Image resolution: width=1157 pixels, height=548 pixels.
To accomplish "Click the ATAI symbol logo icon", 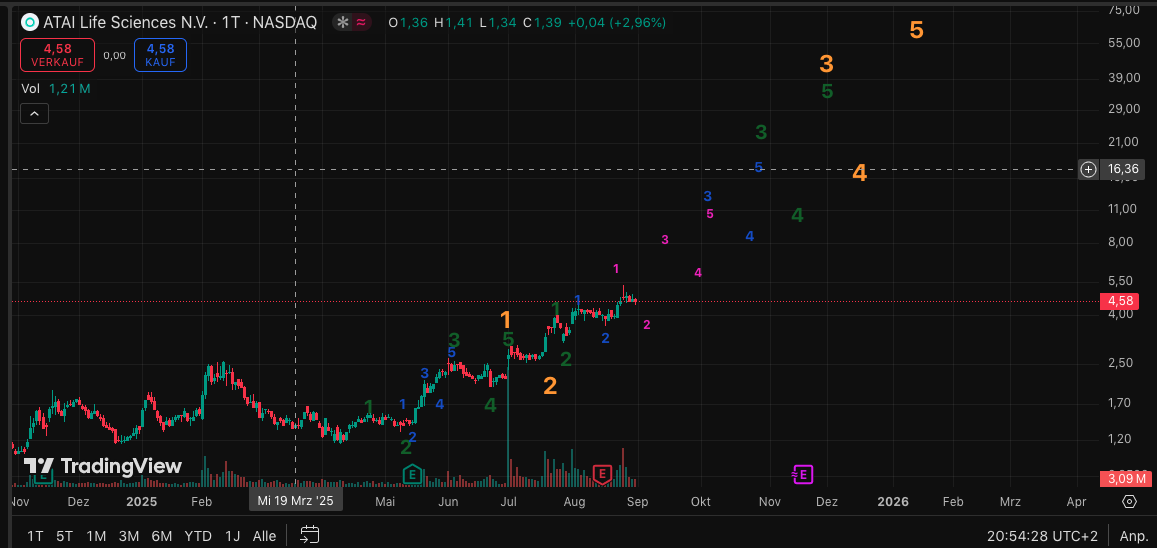I will (x=30, y=22).
